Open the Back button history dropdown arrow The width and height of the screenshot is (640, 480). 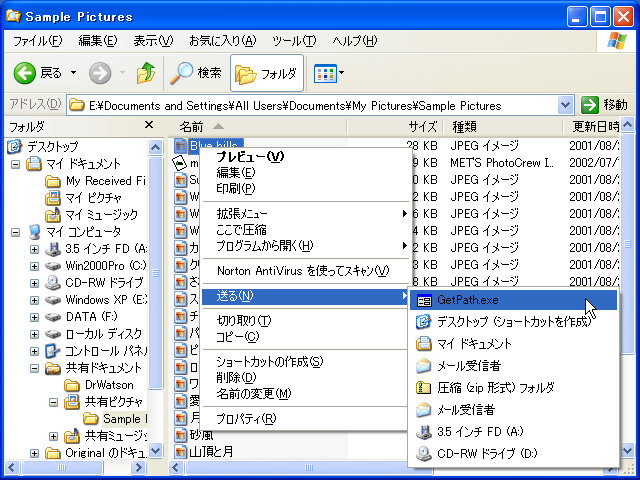73,73
